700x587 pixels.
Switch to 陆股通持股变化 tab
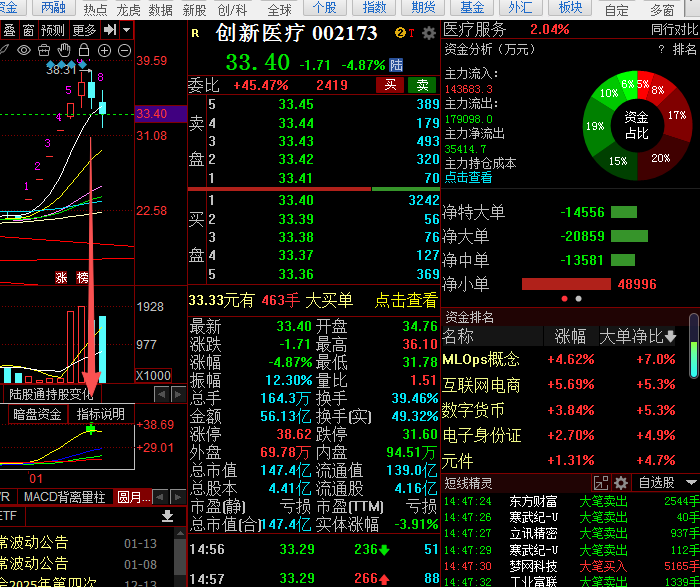pos(51,394)
